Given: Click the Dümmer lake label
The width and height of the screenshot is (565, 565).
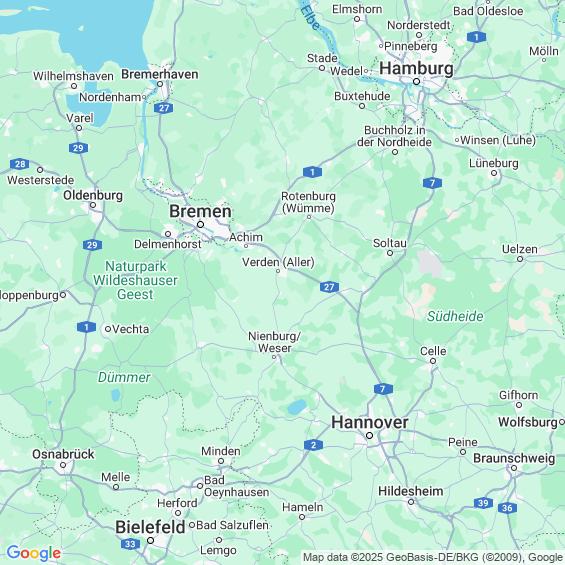Looking at the screenshot, I should click(x=124, y=377).
